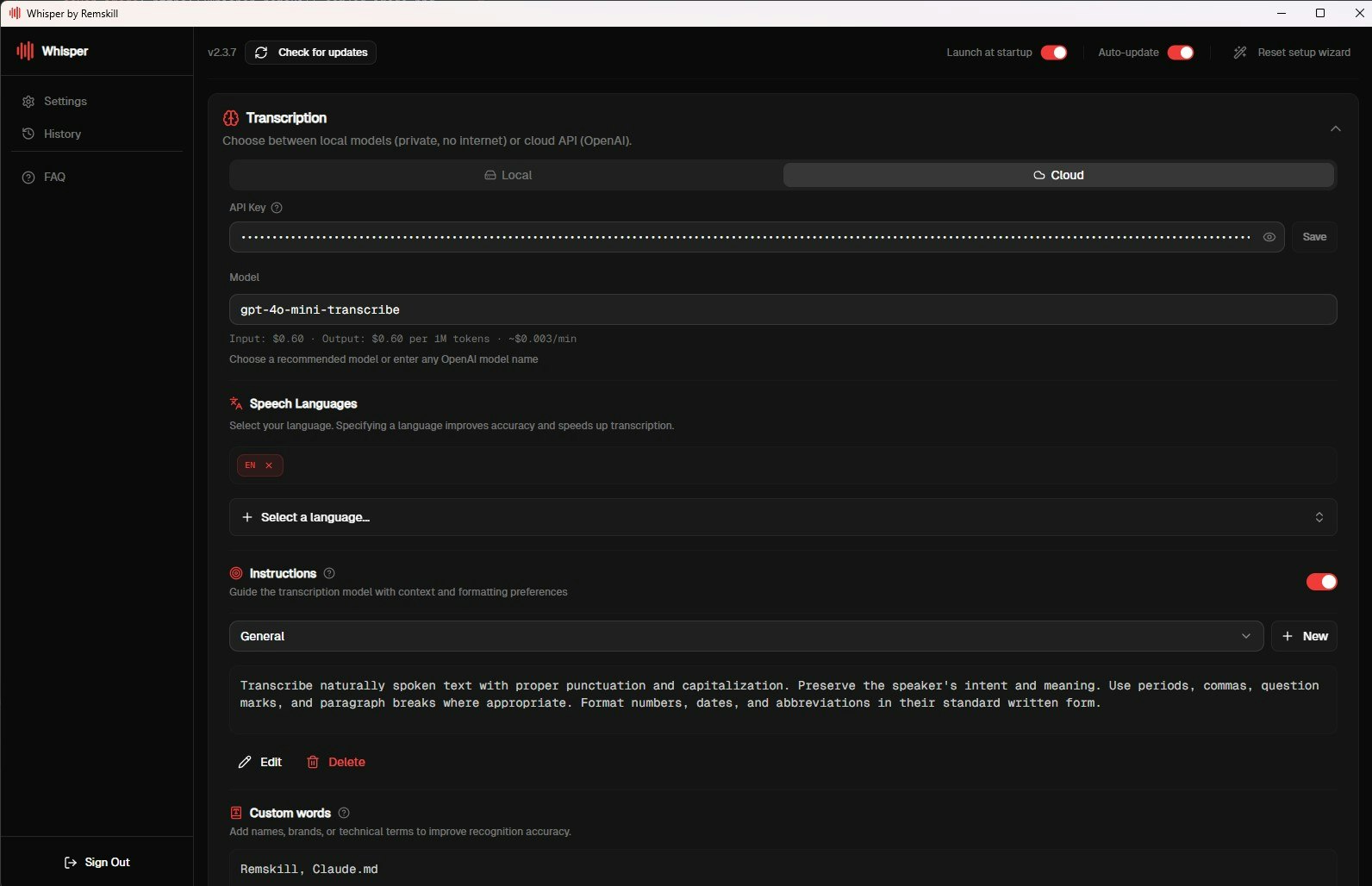Image resolution: width=1372 pixels, height=886 pixels.
Task: Click the trash icon next to Delete
Action: 313,762
